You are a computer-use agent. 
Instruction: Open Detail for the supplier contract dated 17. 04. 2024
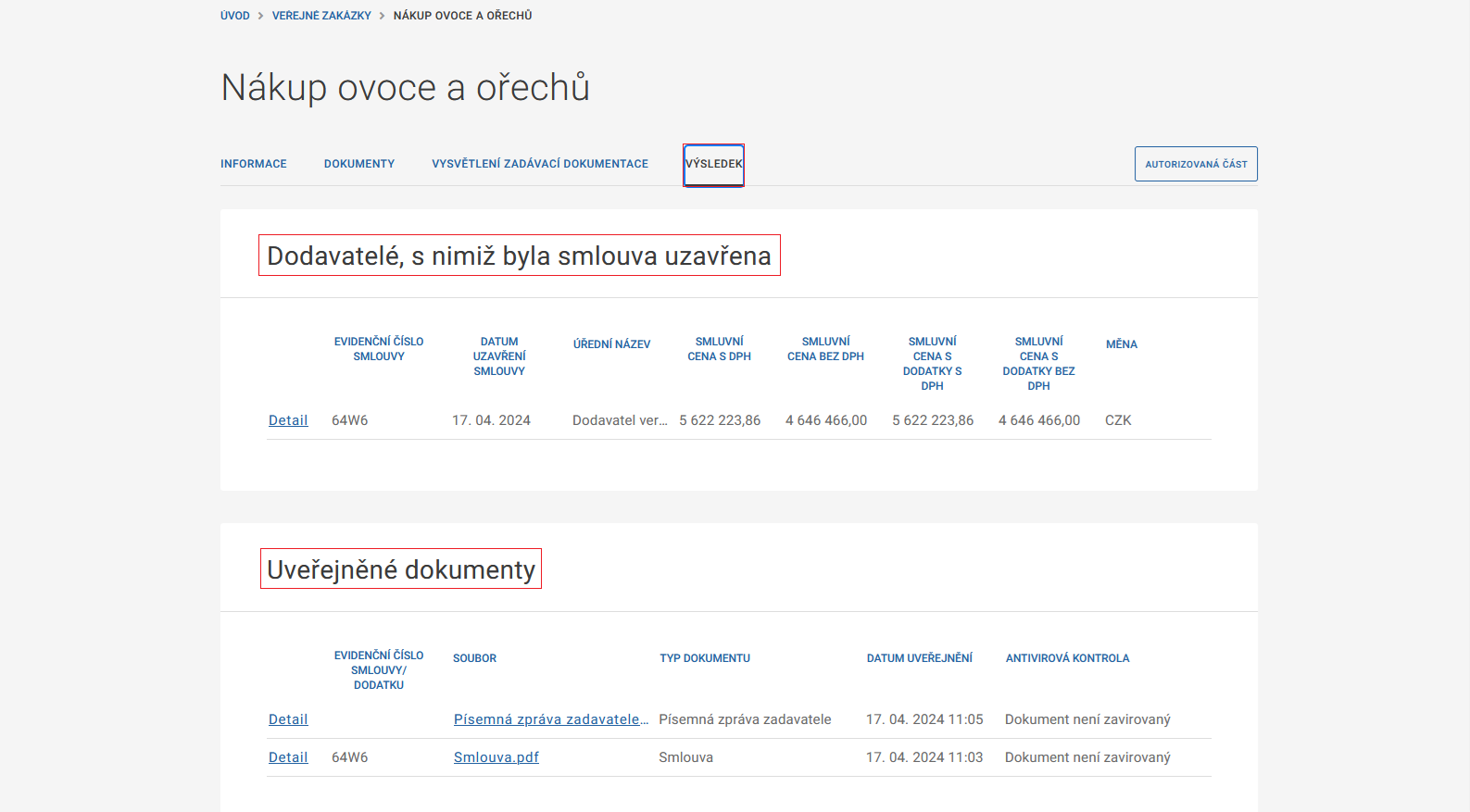point(288,420)
